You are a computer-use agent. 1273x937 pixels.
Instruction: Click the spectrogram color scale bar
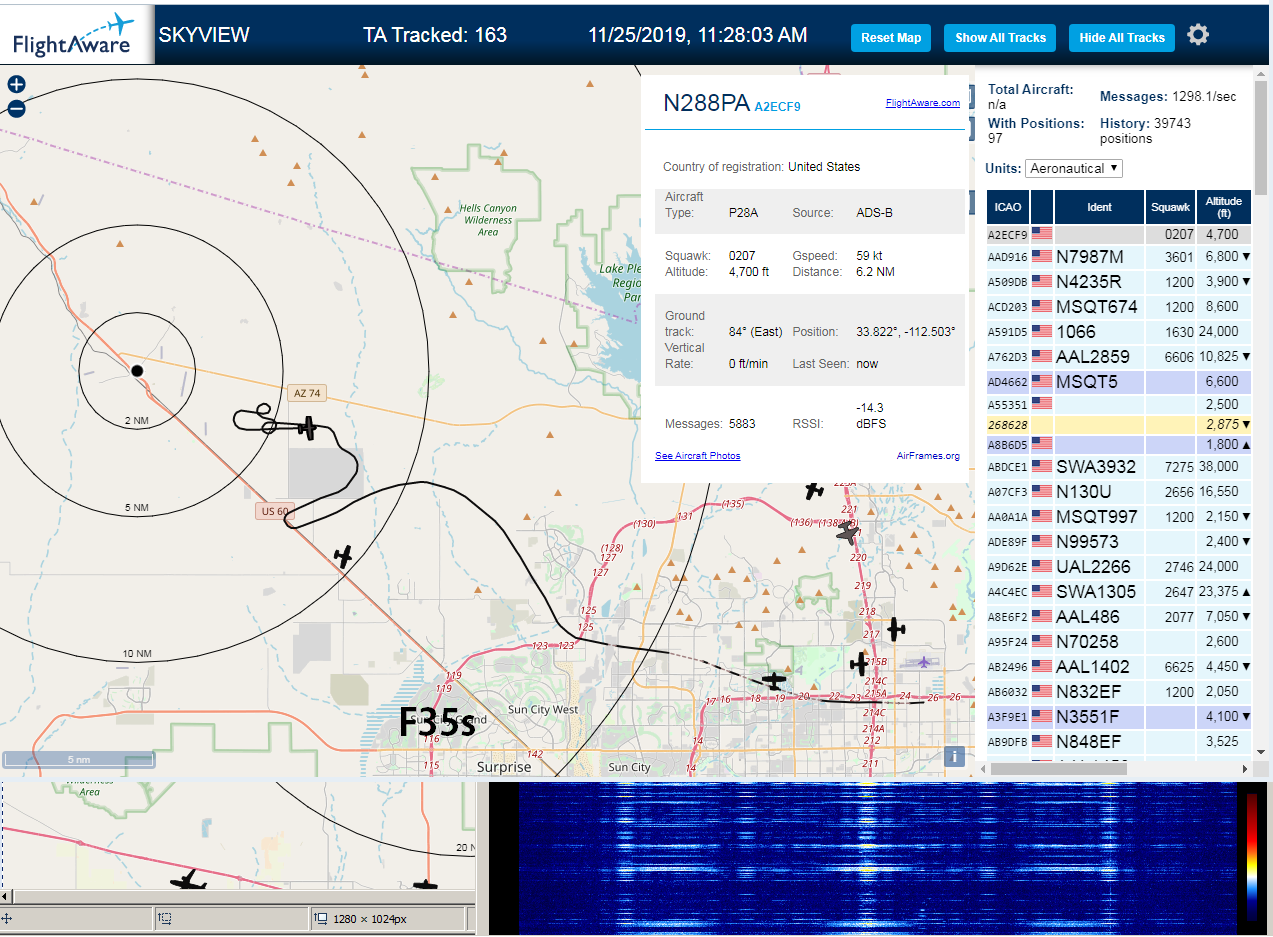[x=1252, y=856]
